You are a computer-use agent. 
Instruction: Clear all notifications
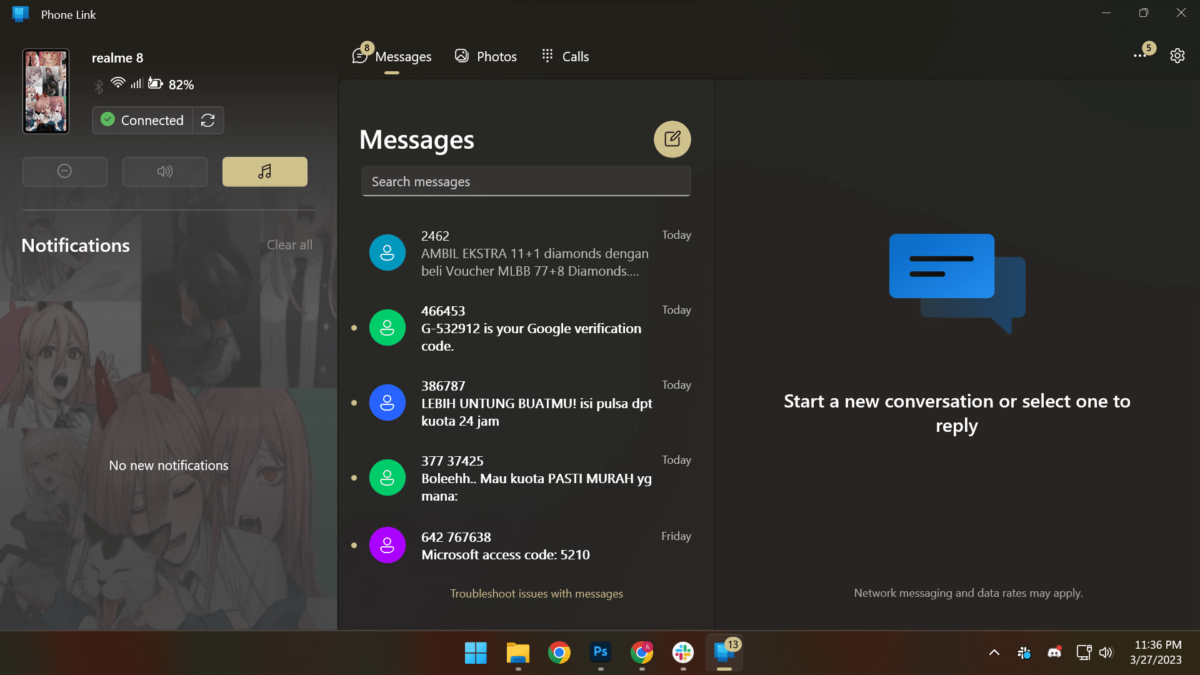click(289, 245)
